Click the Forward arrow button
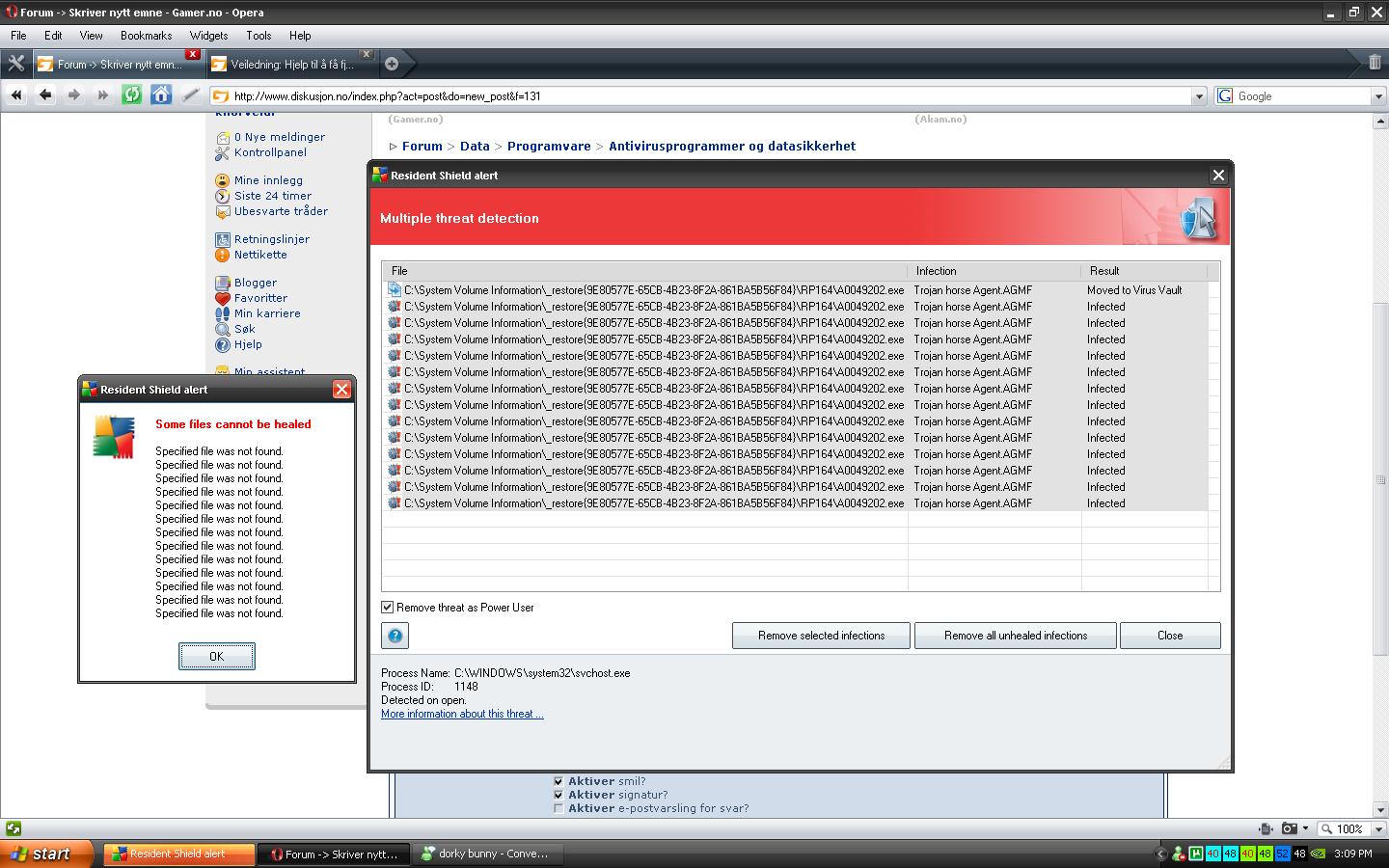Viewport: 1389px width, 868px height. click(x=74, y=95)
